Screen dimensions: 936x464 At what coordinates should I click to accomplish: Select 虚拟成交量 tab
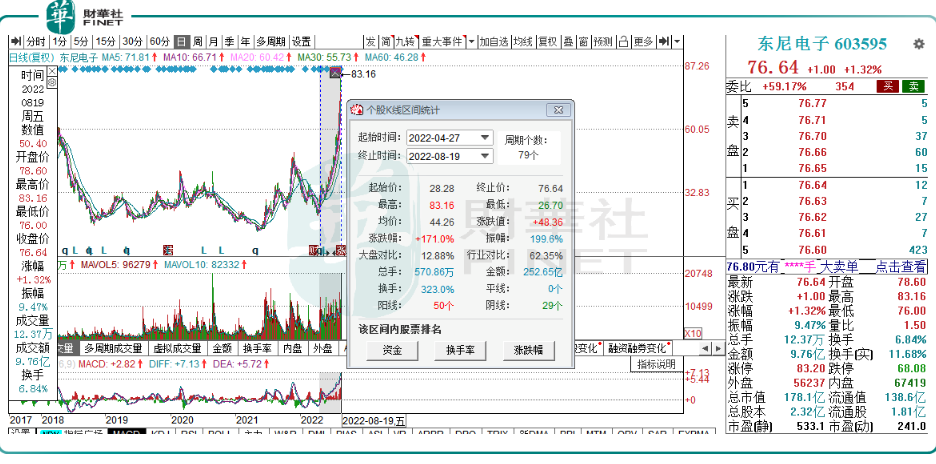177,348
